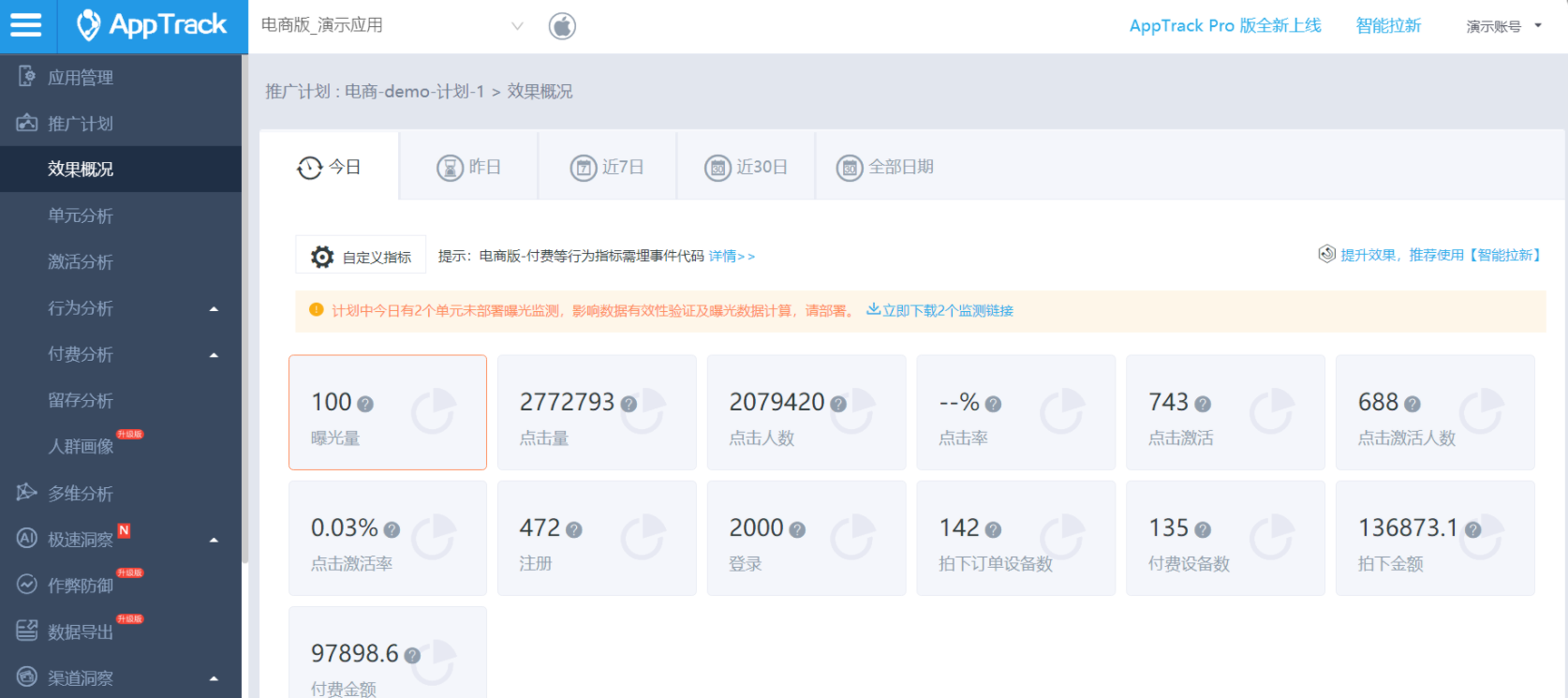1568x698 pixels.
Task: Click the hamburger menu icon
Action: coord(26,25)
